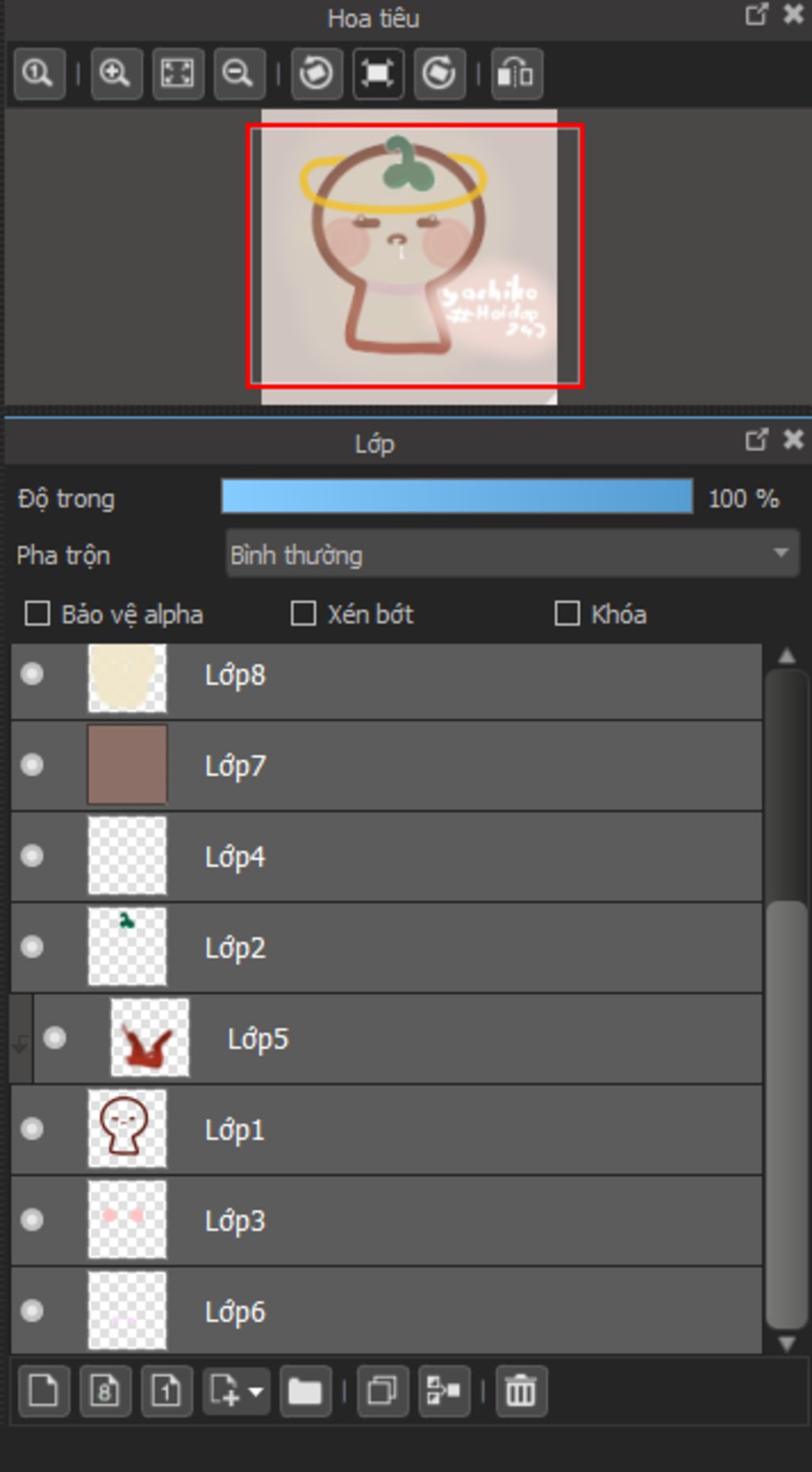This screenshot has width=812, height=1472.
Task: Delete the selected layer with trash icon
Action: [x=521, y=1390]
